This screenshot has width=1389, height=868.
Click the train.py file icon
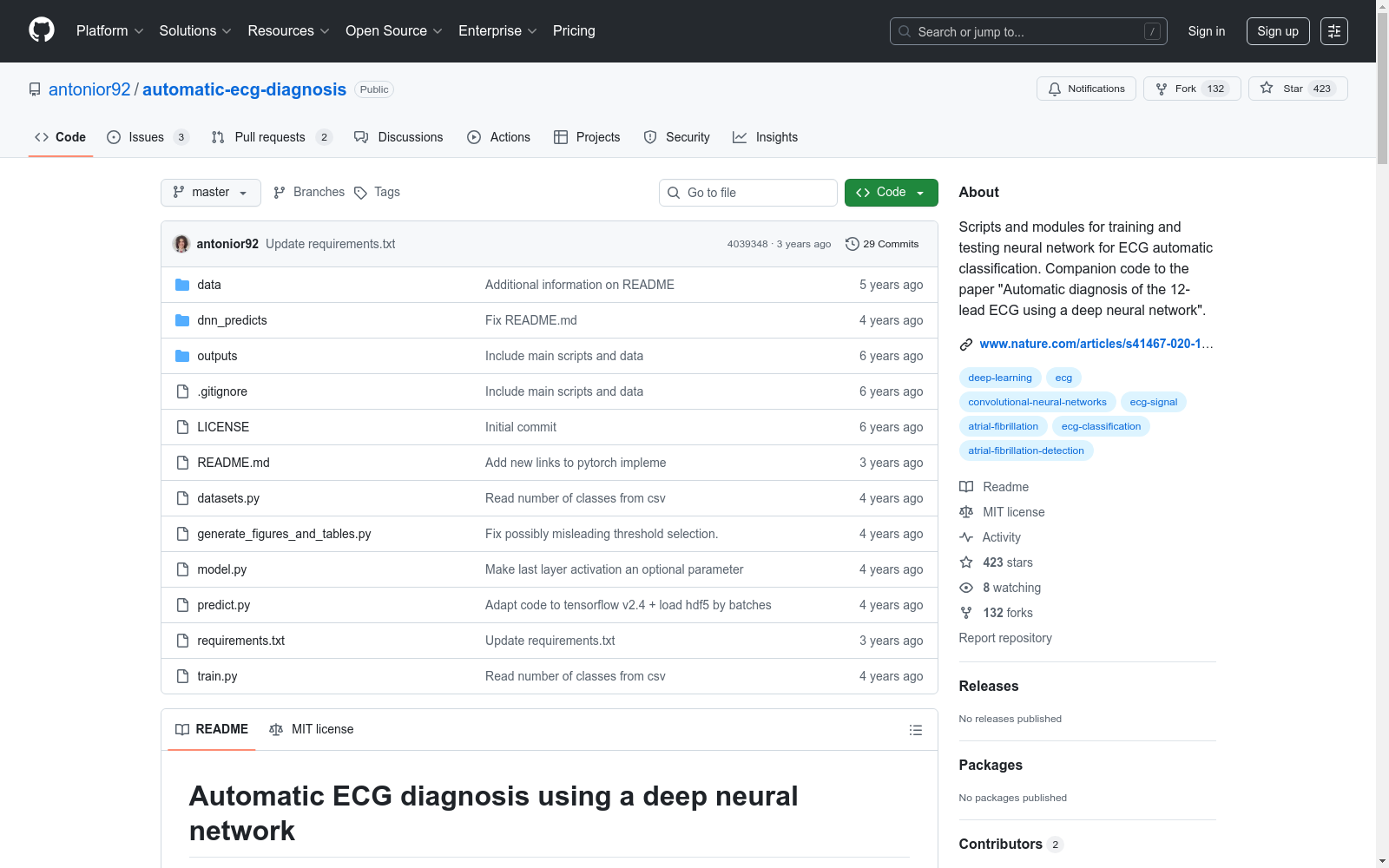[182, 676]
